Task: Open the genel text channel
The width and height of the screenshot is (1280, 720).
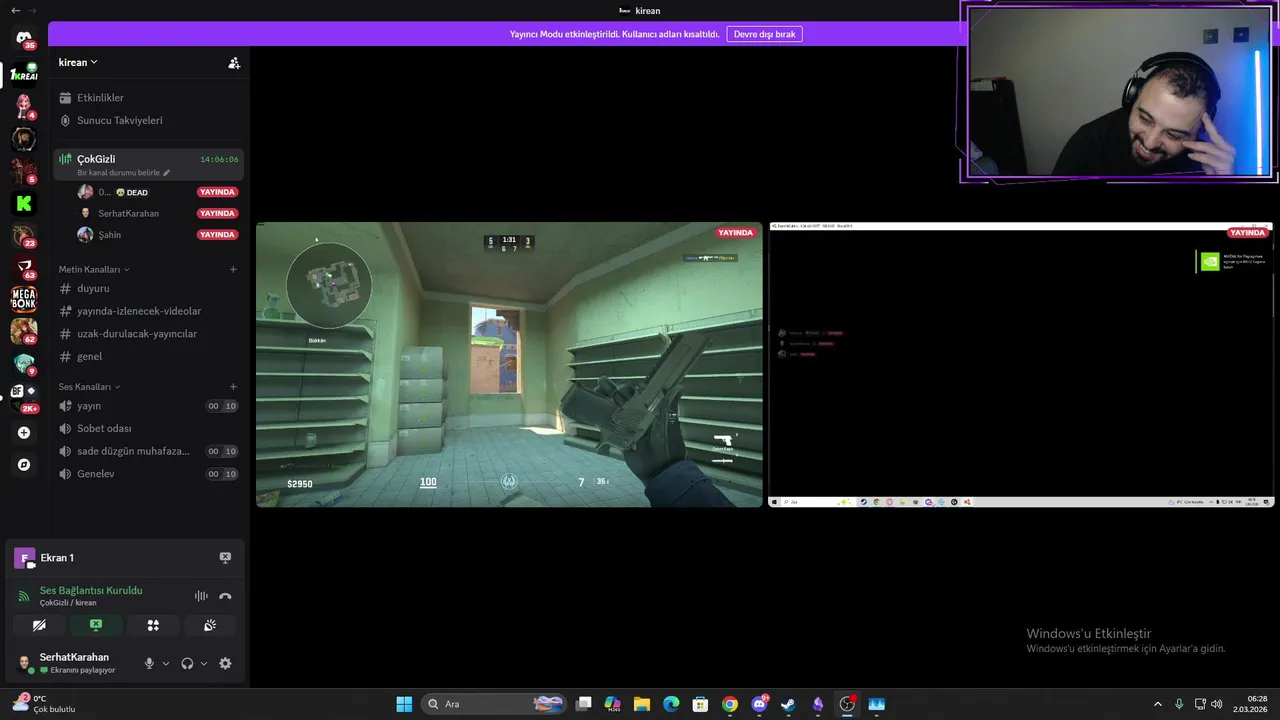Action: pyautogui.click(x=148, y=356)
